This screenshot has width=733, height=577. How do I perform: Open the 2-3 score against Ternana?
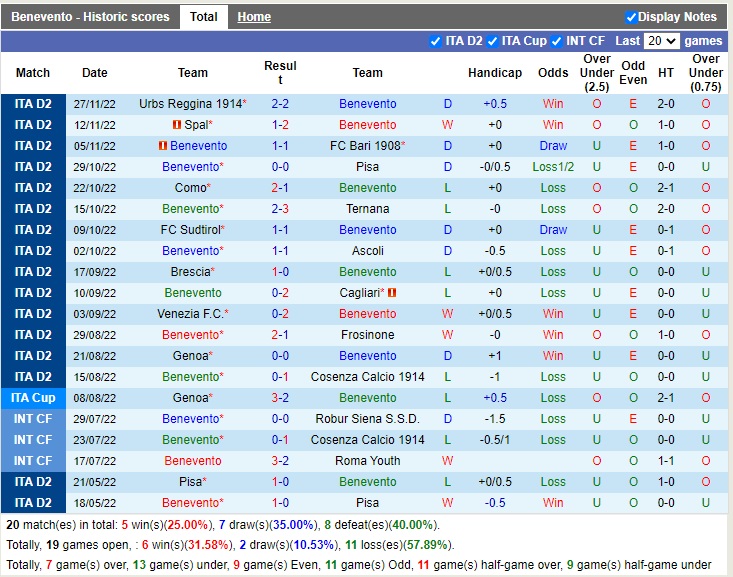pos(280,209)
